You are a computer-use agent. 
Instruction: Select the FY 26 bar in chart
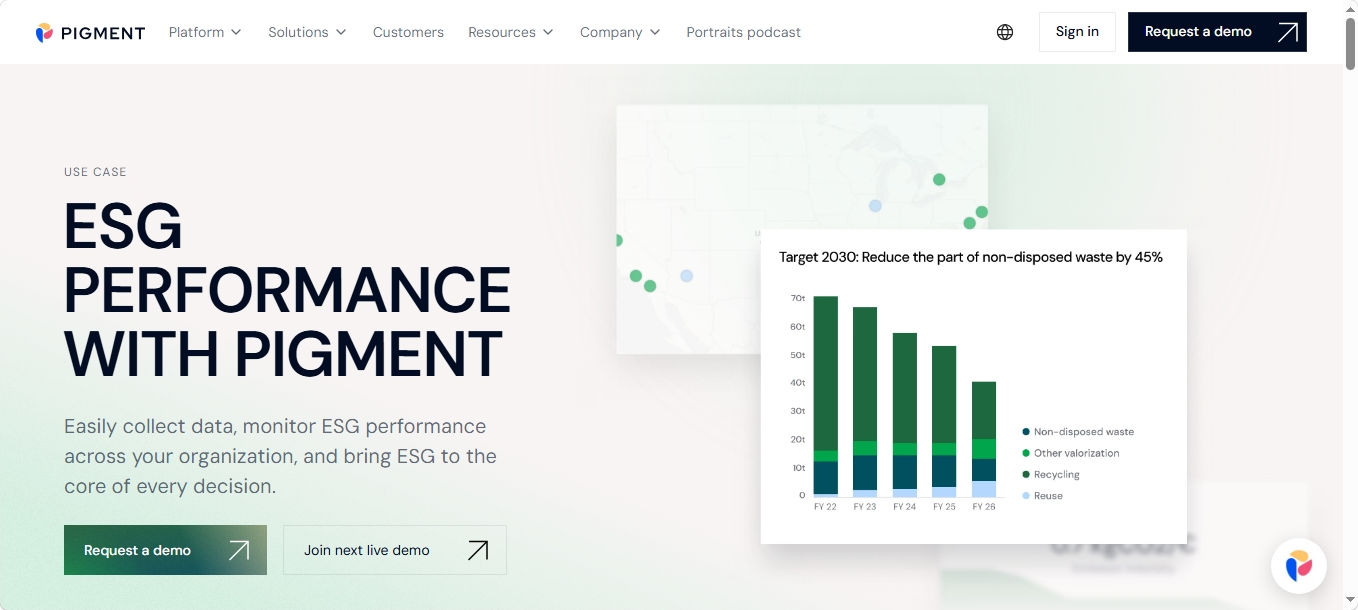984,439
